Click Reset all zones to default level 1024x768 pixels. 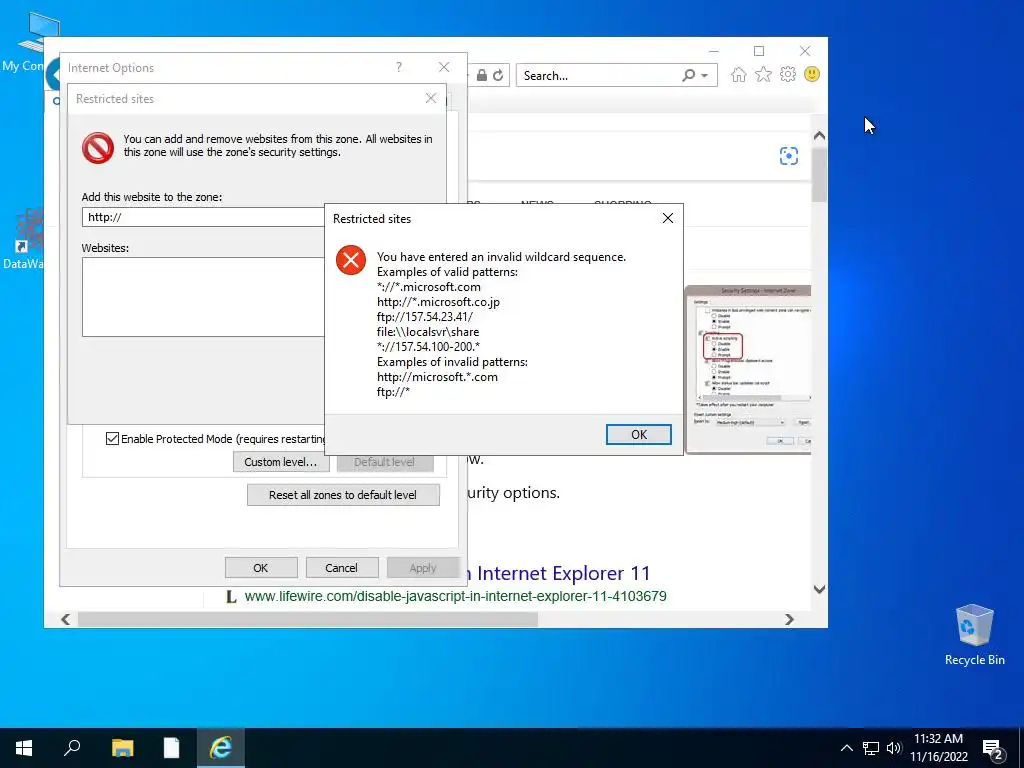tap(343, 494)
